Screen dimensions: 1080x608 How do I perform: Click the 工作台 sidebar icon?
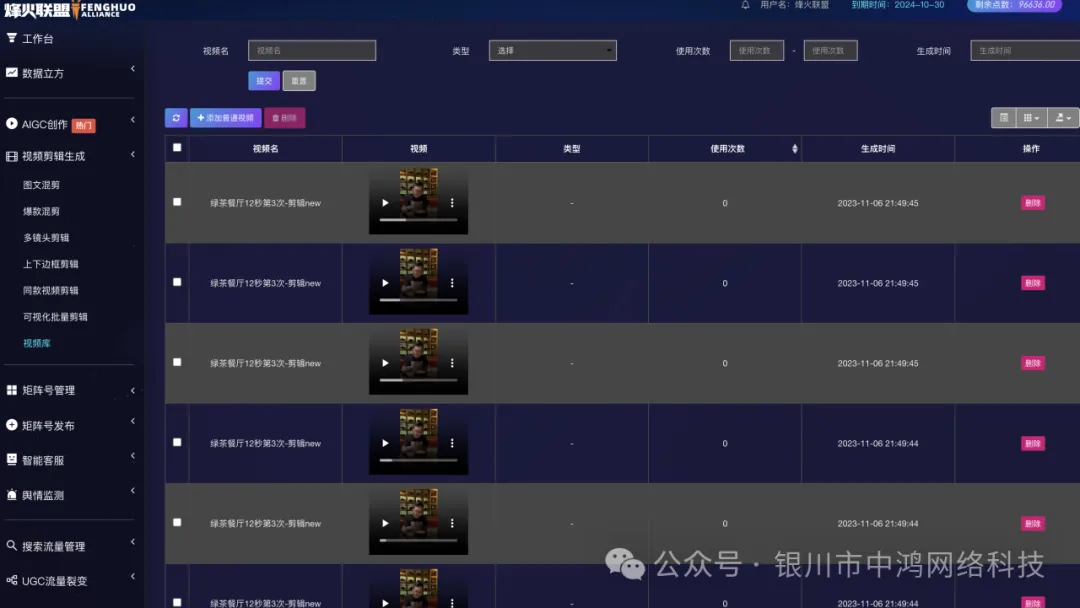pos(12,38)
